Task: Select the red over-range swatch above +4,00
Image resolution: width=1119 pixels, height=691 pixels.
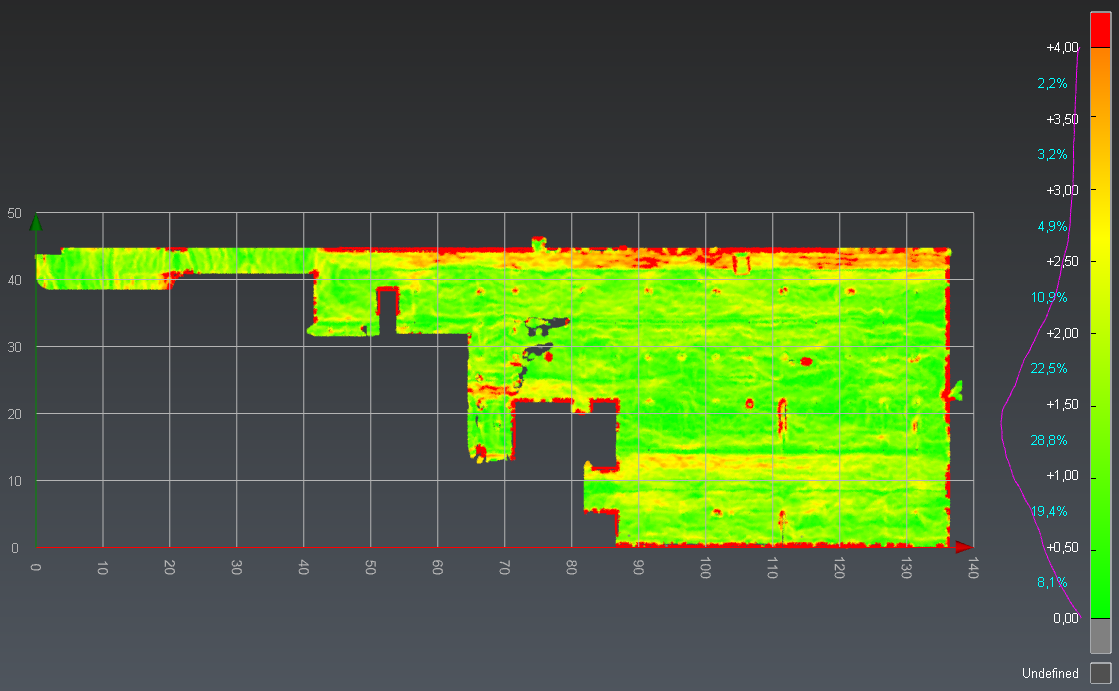Action: pos(1100,29)
